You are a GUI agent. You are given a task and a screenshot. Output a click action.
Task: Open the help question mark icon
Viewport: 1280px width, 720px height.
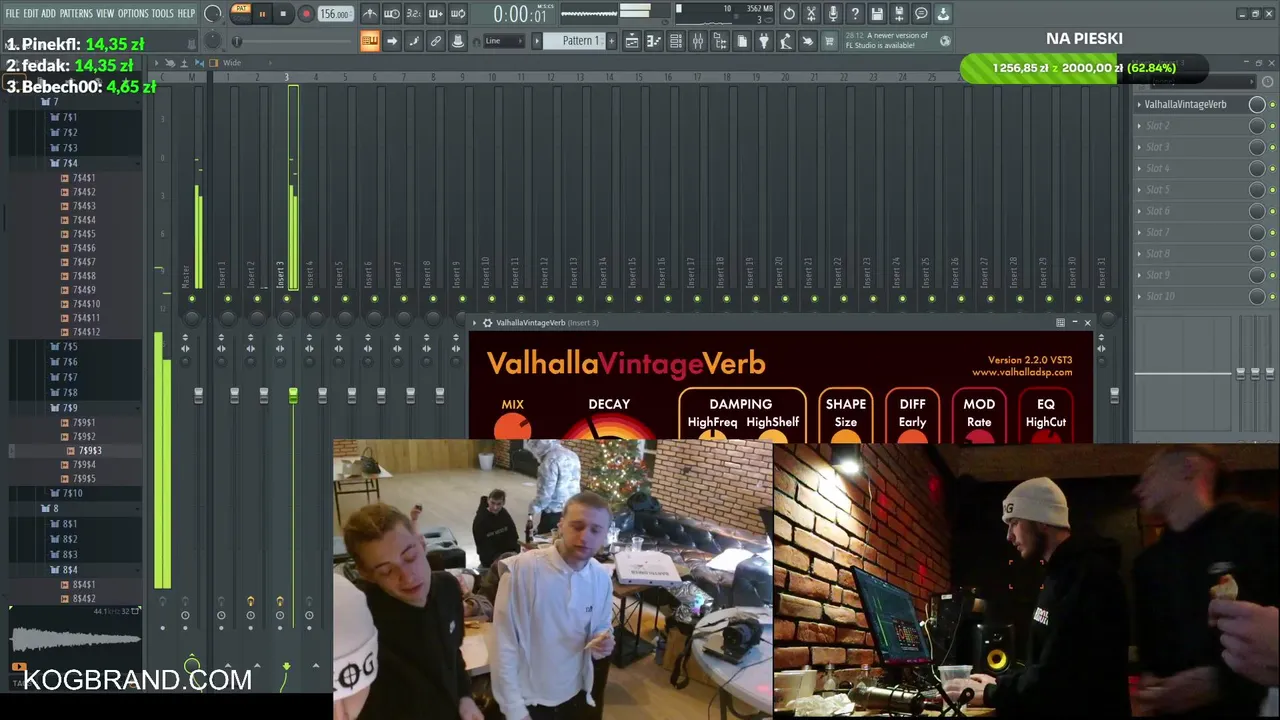pos(855,14)
